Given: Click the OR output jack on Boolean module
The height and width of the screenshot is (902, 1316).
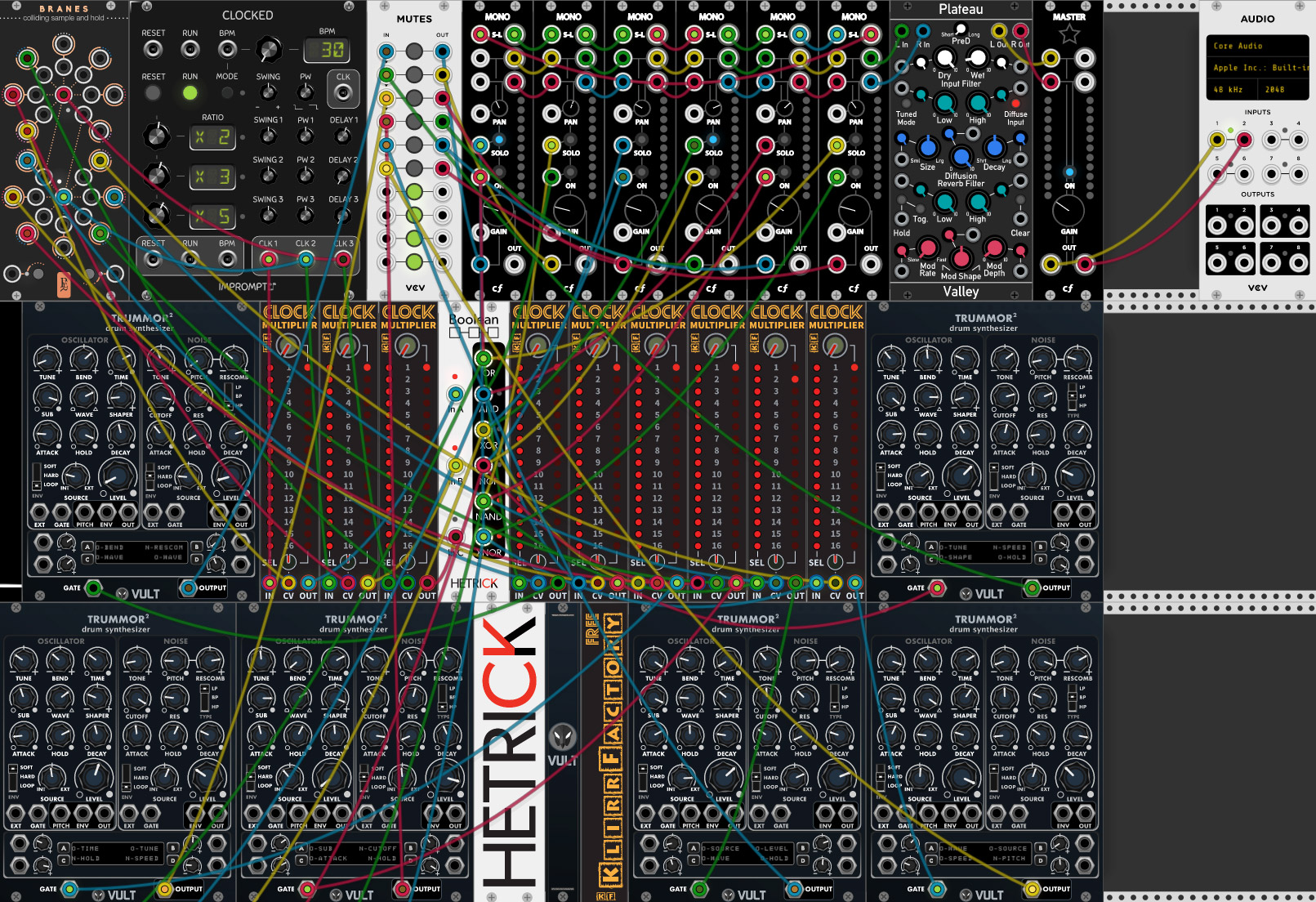Looking at the screenshot, I should pos(484,358).
